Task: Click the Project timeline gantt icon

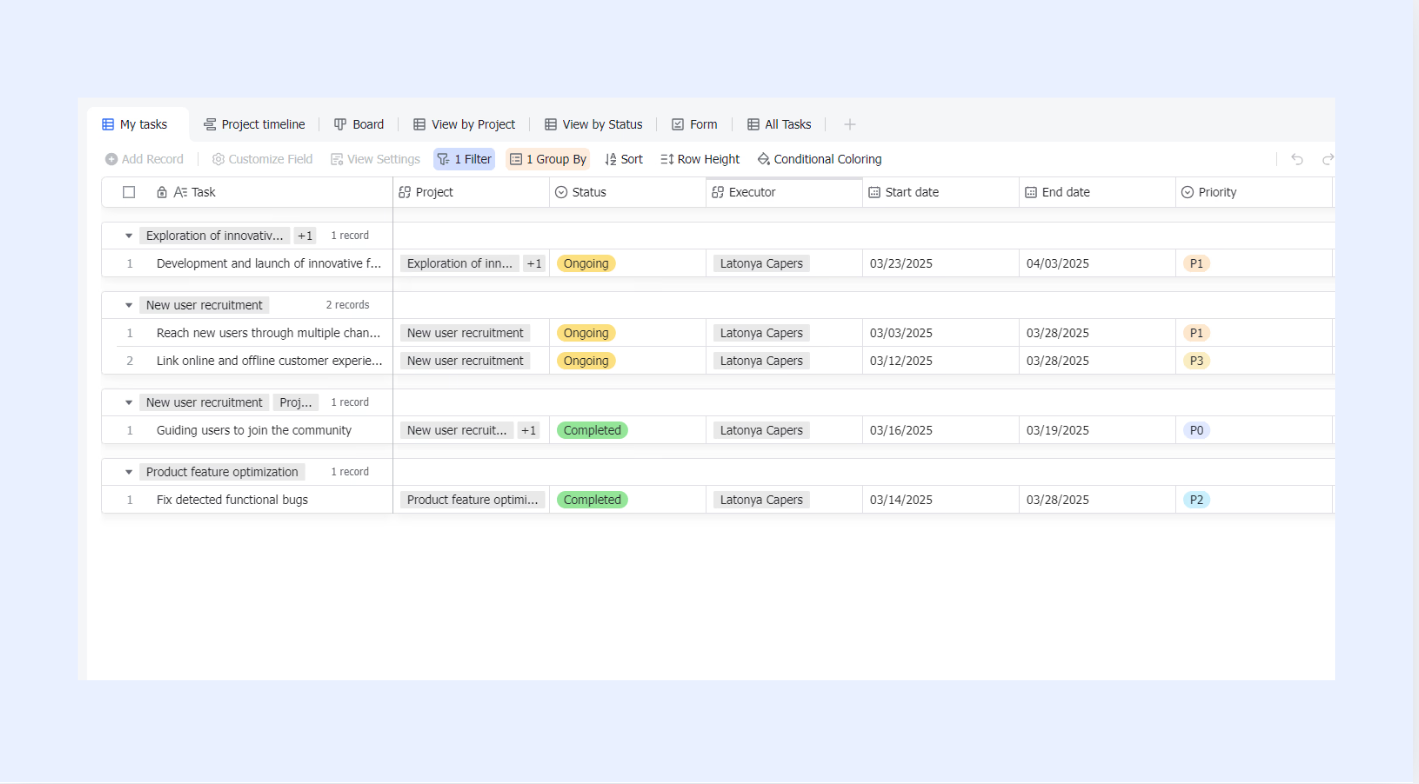Action: point(210,125)
